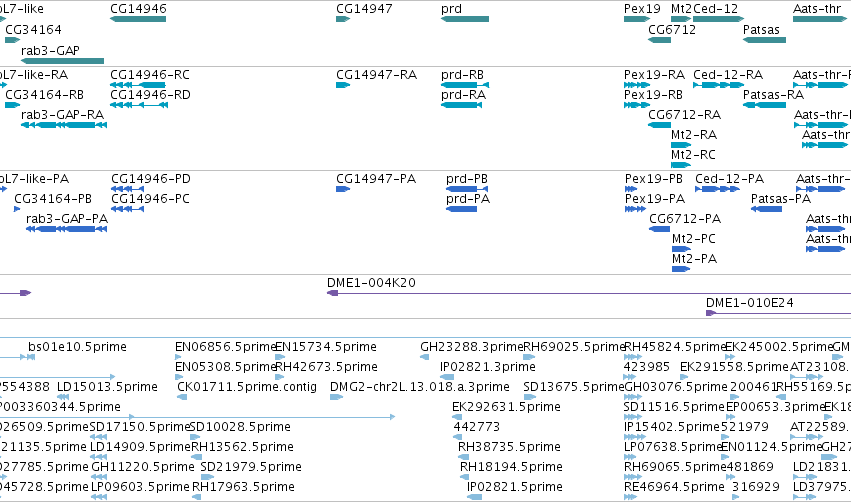
Task: Click the CG6712 gene glyph
Action: [659, 40]
